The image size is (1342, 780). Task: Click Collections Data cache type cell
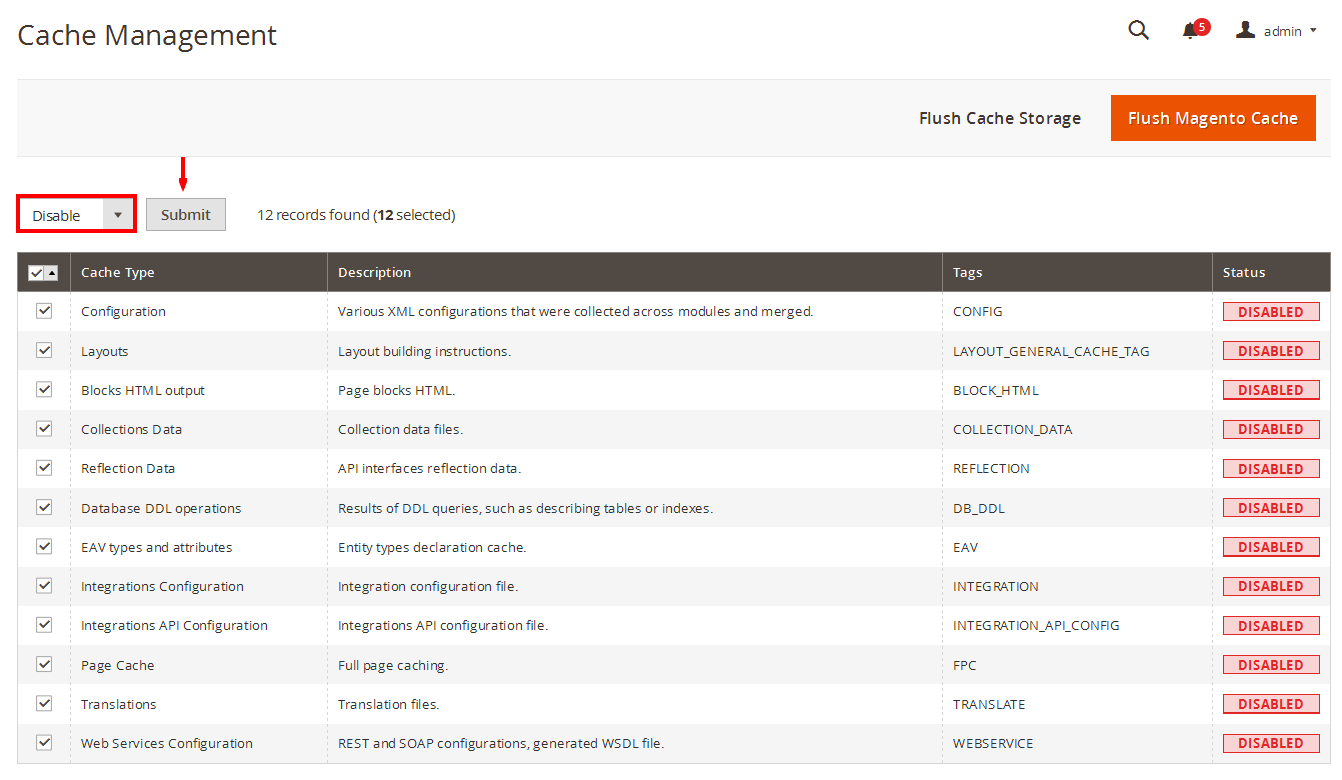199,429
